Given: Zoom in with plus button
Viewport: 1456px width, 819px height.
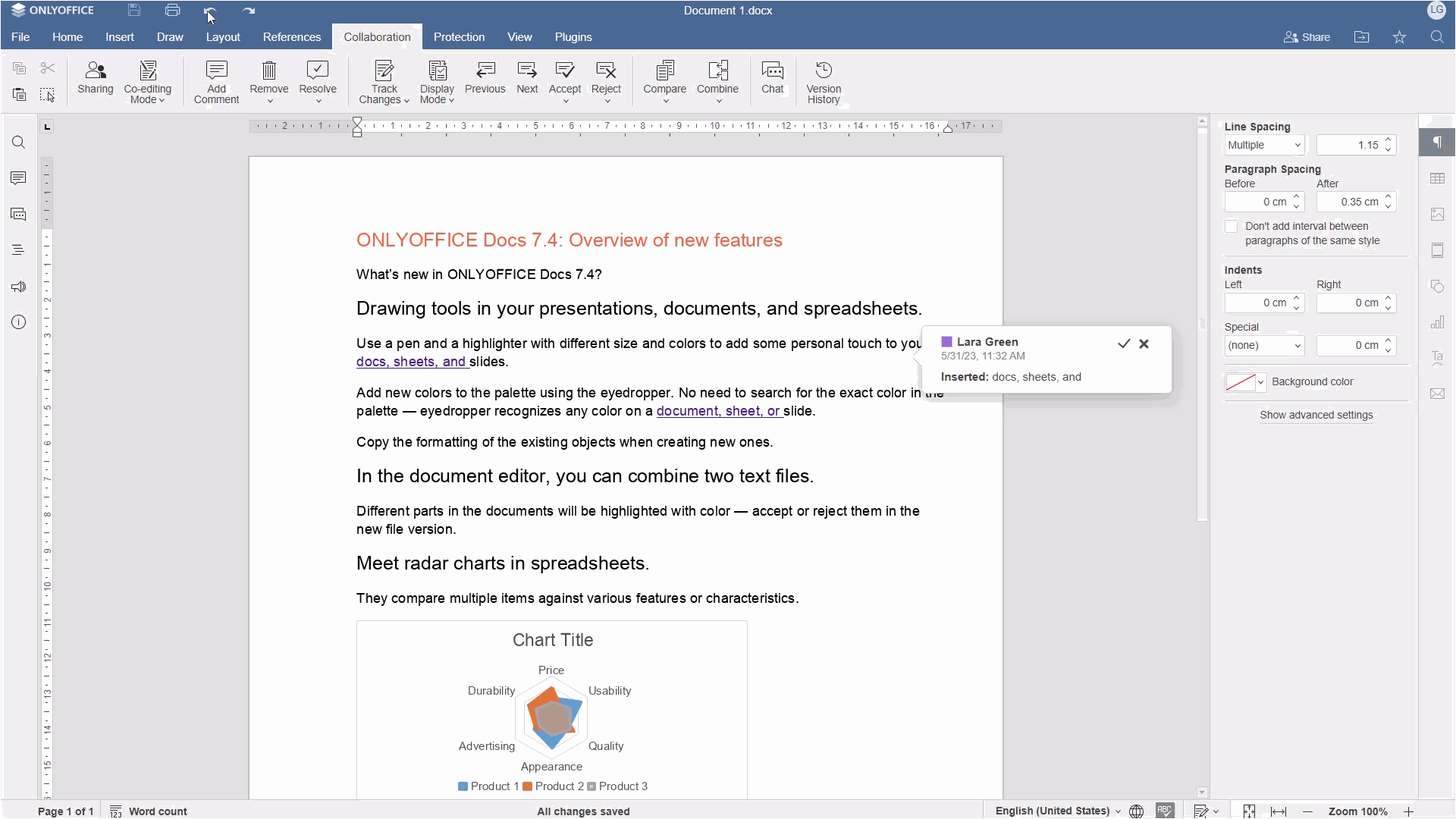Looking at the screenshot, I should (x=1408, y=811).
